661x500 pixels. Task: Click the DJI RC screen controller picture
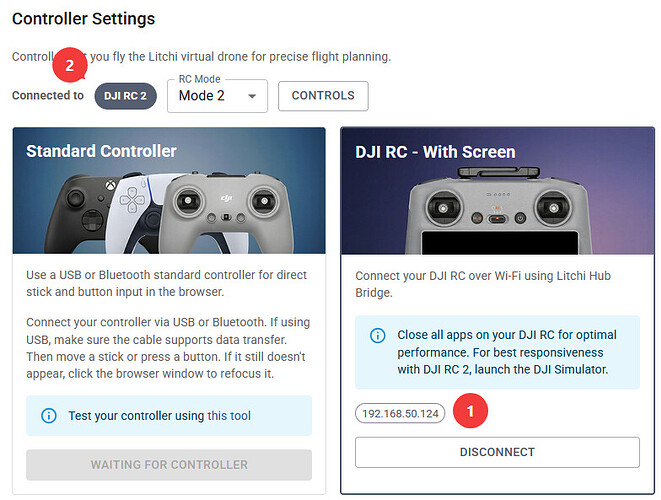498,211
